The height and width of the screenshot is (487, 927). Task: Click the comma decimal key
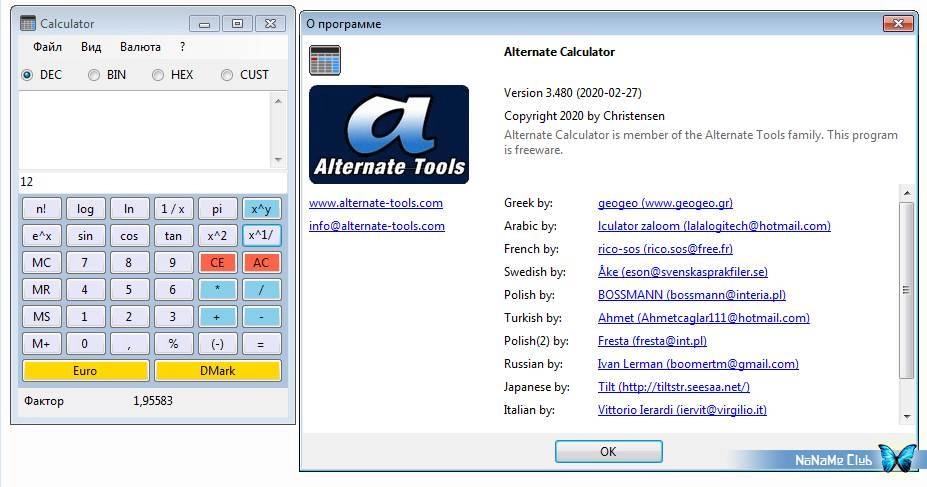[x=129, y=343]
